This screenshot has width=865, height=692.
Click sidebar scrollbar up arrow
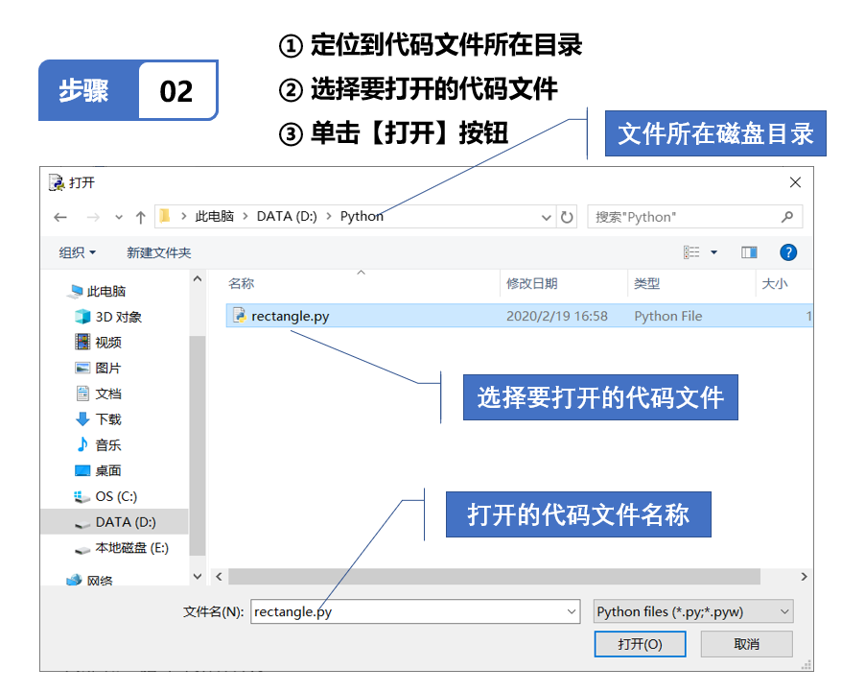(197, 280)
